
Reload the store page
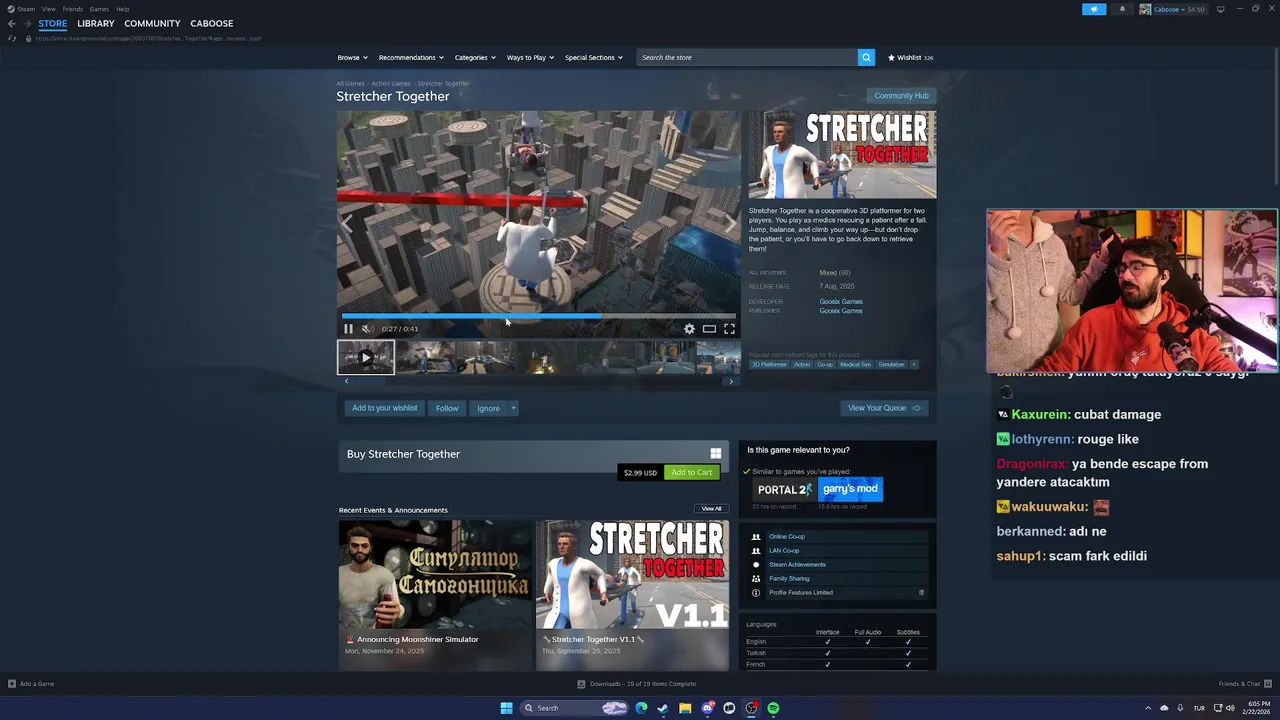click(12, 38)
